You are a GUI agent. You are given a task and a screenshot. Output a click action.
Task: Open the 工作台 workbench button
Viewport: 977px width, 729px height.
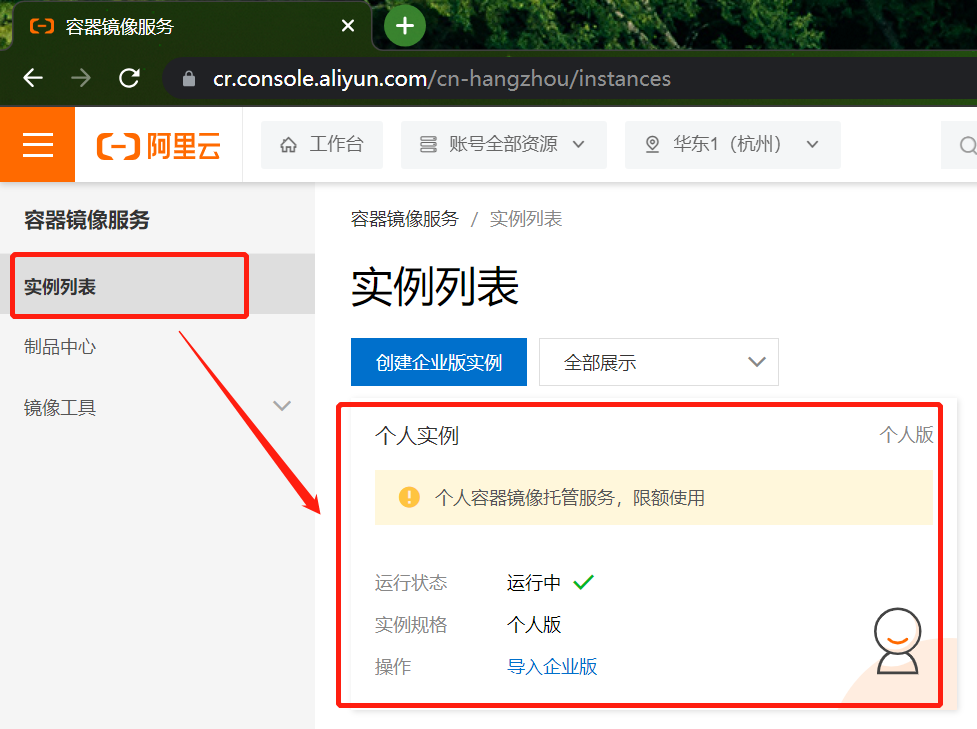pos(322,145)
